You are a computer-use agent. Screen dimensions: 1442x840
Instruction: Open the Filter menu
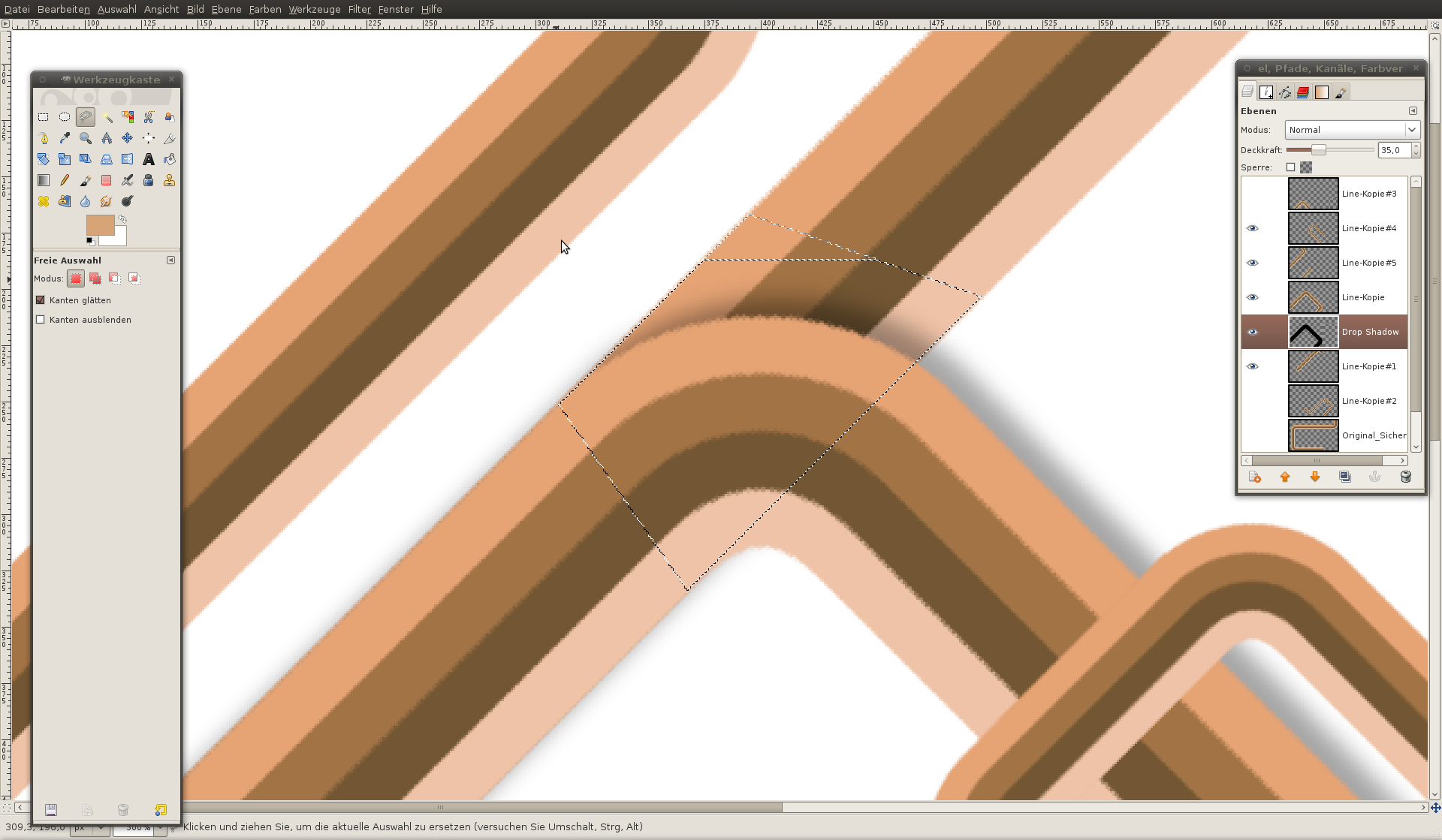tap(359, 9)
